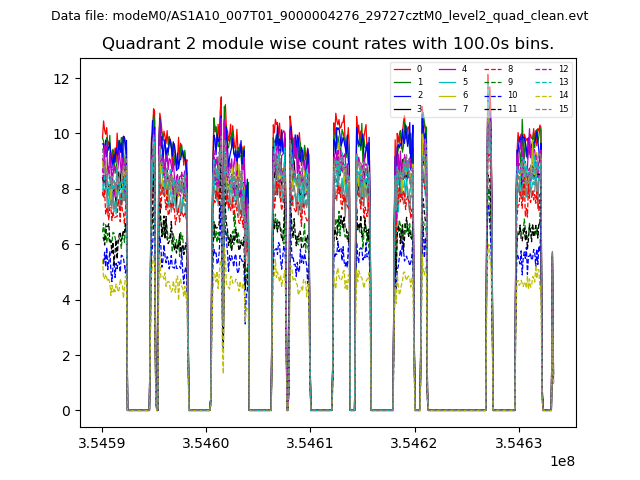Viewport: 640px width, 480px height.
Task: Click the red solid line legend marker for module 0
Action: (x=402, y=69)
